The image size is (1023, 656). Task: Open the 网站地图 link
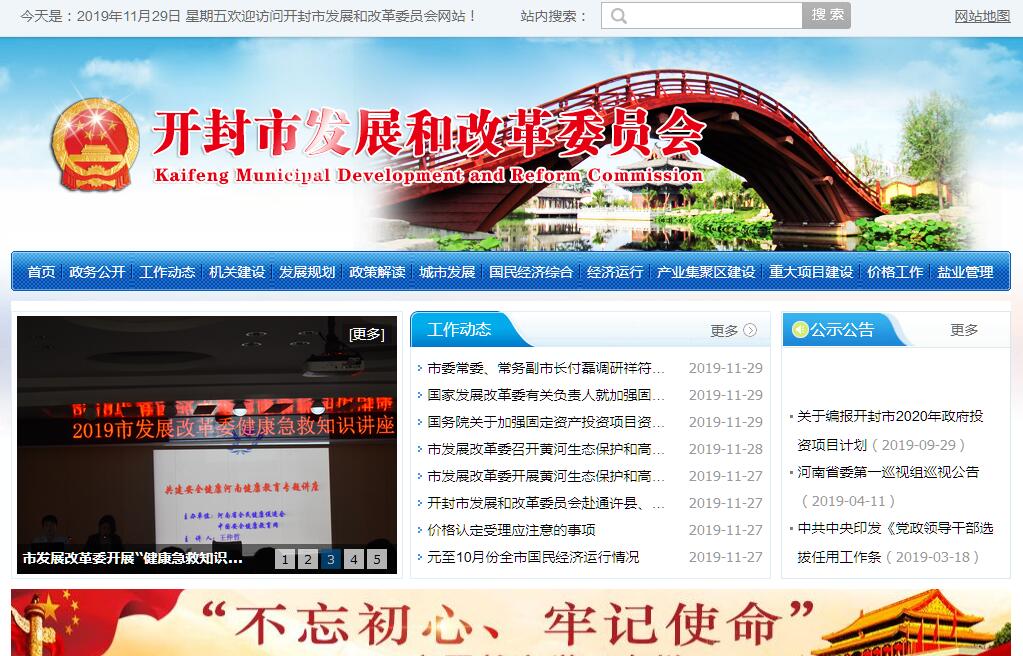tap(982, 16)
